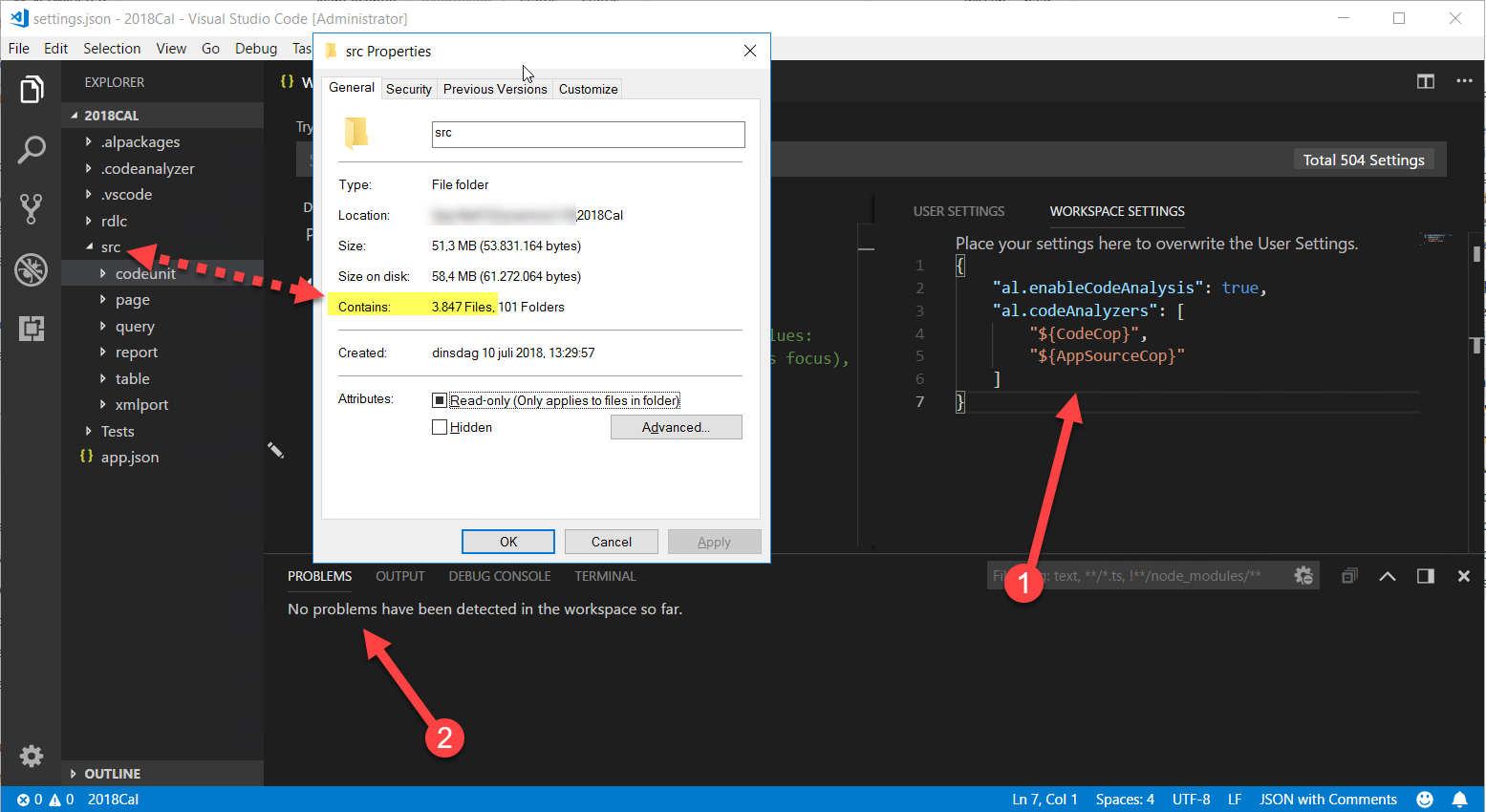
Task: Click the settings filter search field
Action: coord(1128,575)
